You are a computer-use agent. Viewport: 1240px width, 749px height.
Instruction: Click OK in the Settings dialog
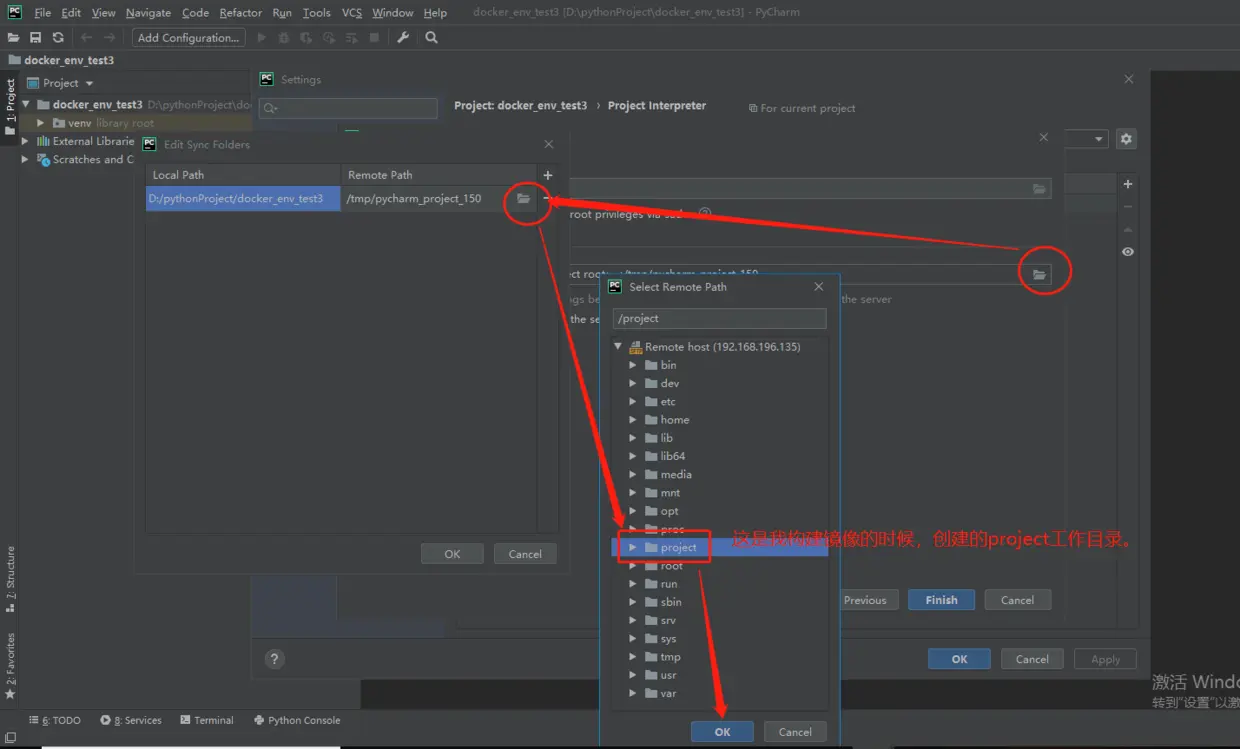point(959,659)
